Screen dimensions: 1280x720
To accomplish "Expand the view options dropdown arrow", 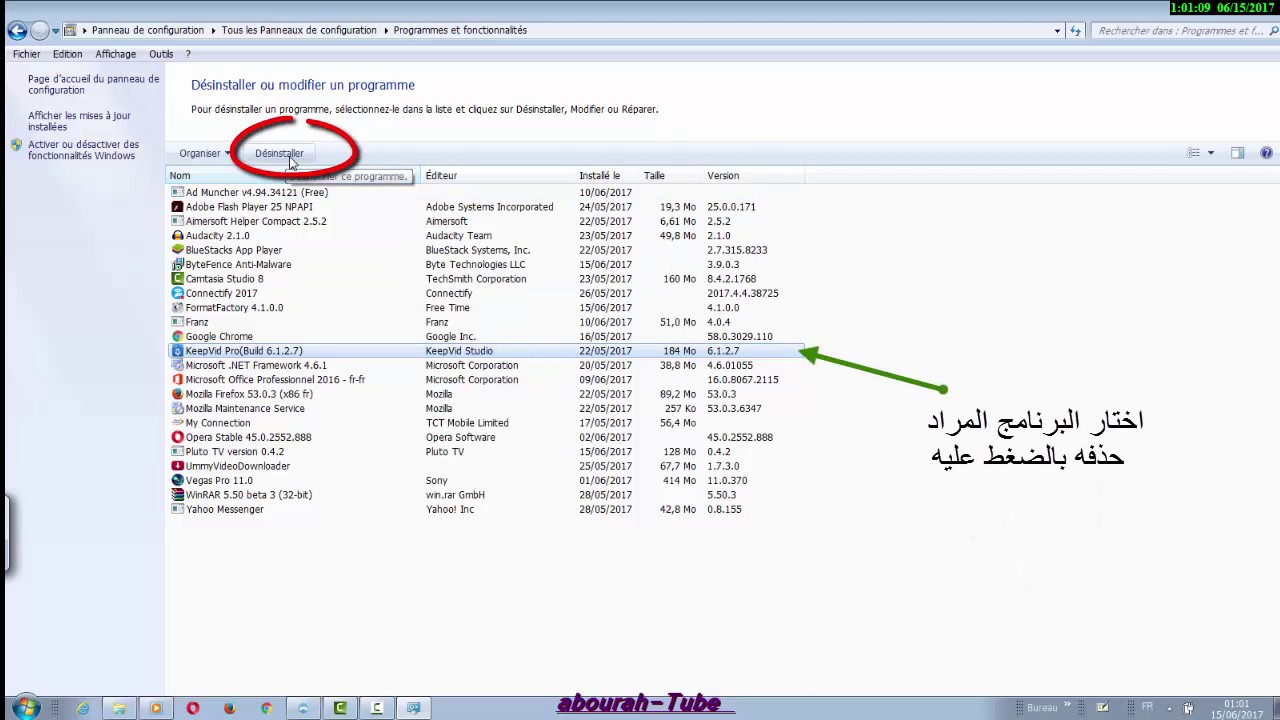I will pos(1210,153).
